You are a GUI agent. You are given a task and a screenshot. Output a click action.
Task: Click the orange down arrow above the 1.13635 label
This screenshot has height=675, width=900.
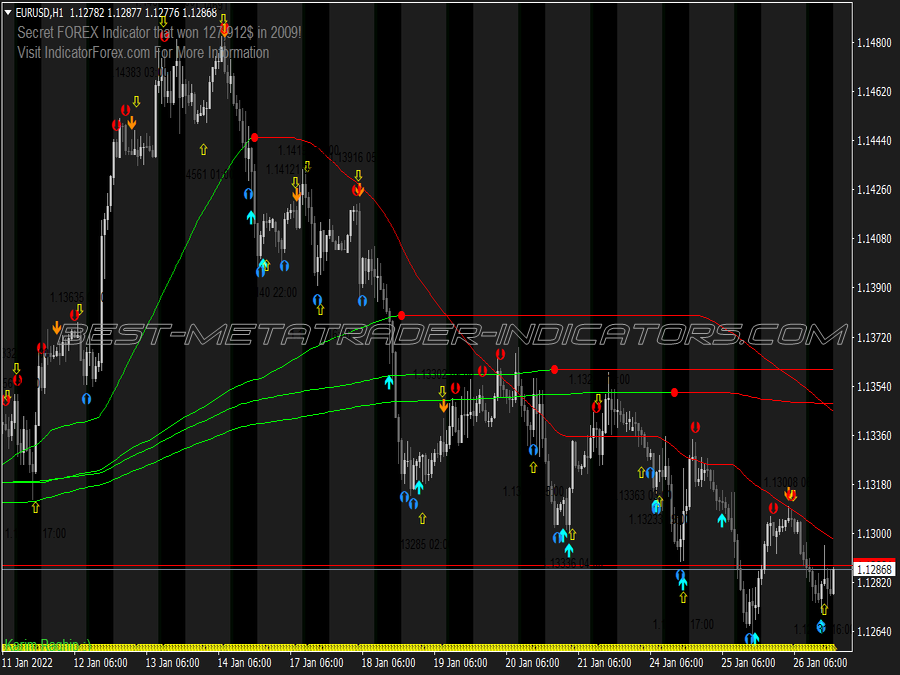[56, 328]
